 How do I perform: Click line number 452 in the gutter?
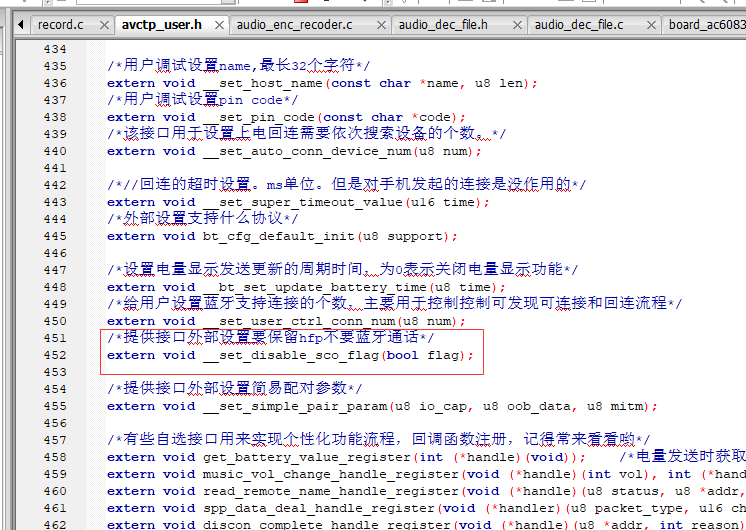click(55, 355)
